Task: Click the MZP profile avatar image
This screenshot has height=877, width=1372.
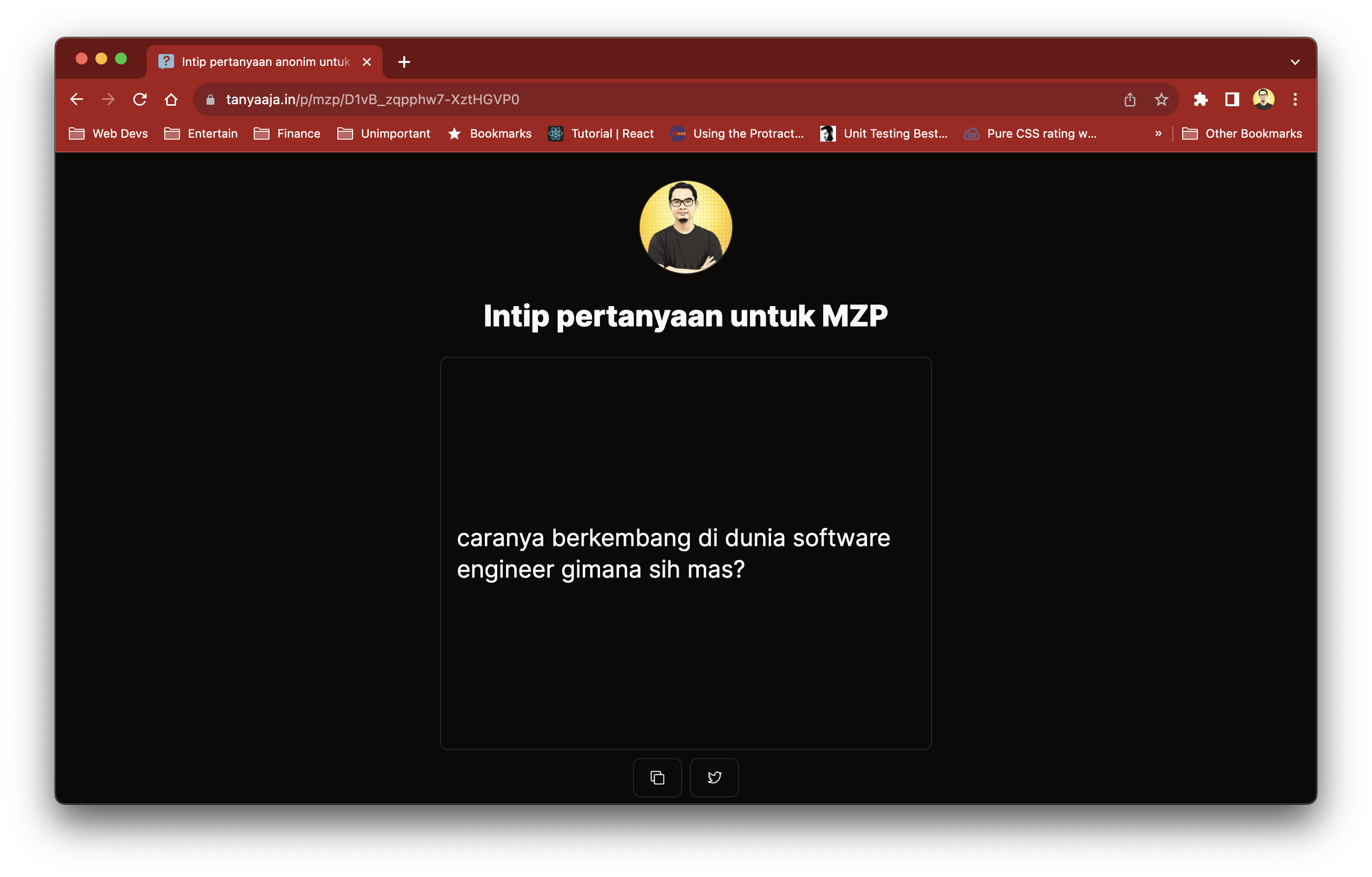Action: point(686,227)
